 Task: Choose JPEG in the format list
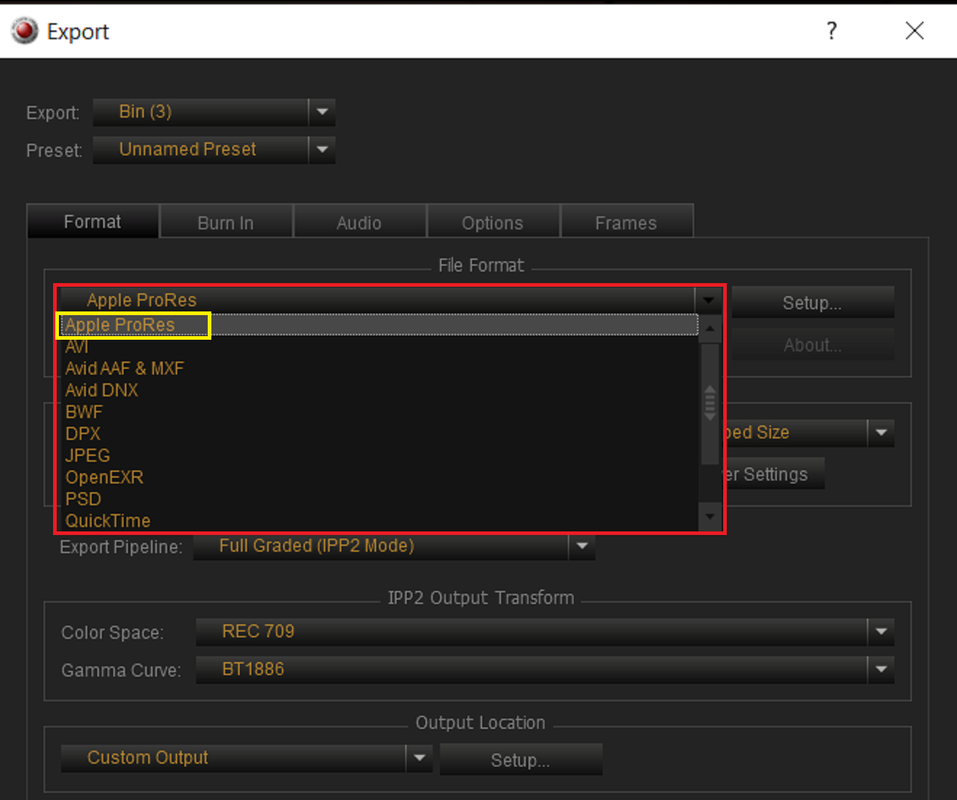[x=378, y=455]
